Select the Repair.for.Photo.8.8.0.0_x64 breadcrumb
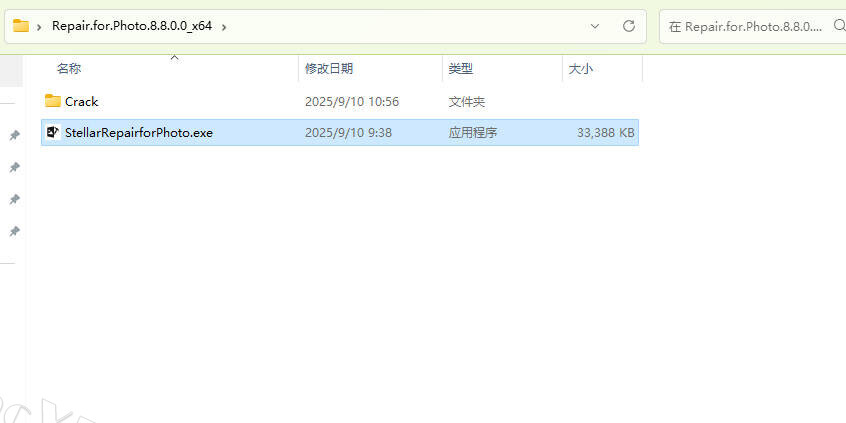The height and width of the screenshot is (423, 846). 132,25
